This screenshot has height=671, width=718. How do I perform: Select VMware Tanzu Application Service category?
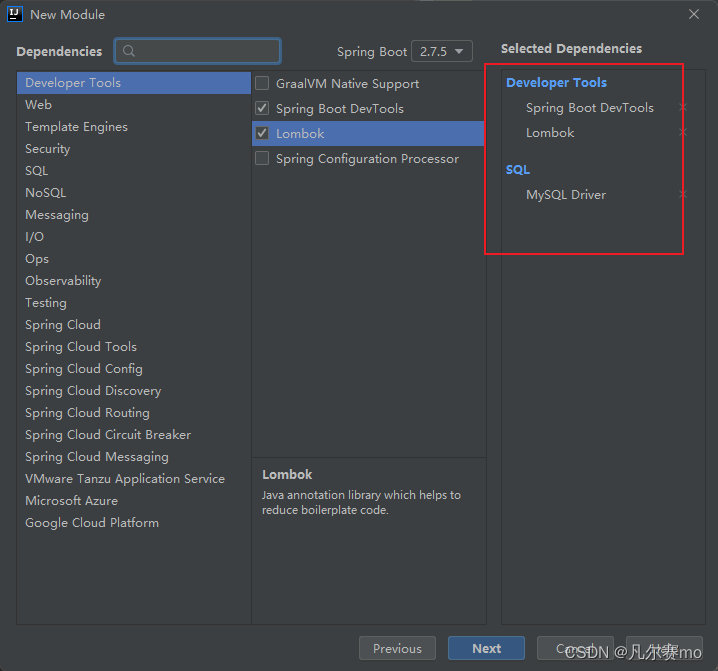(134, 479)
